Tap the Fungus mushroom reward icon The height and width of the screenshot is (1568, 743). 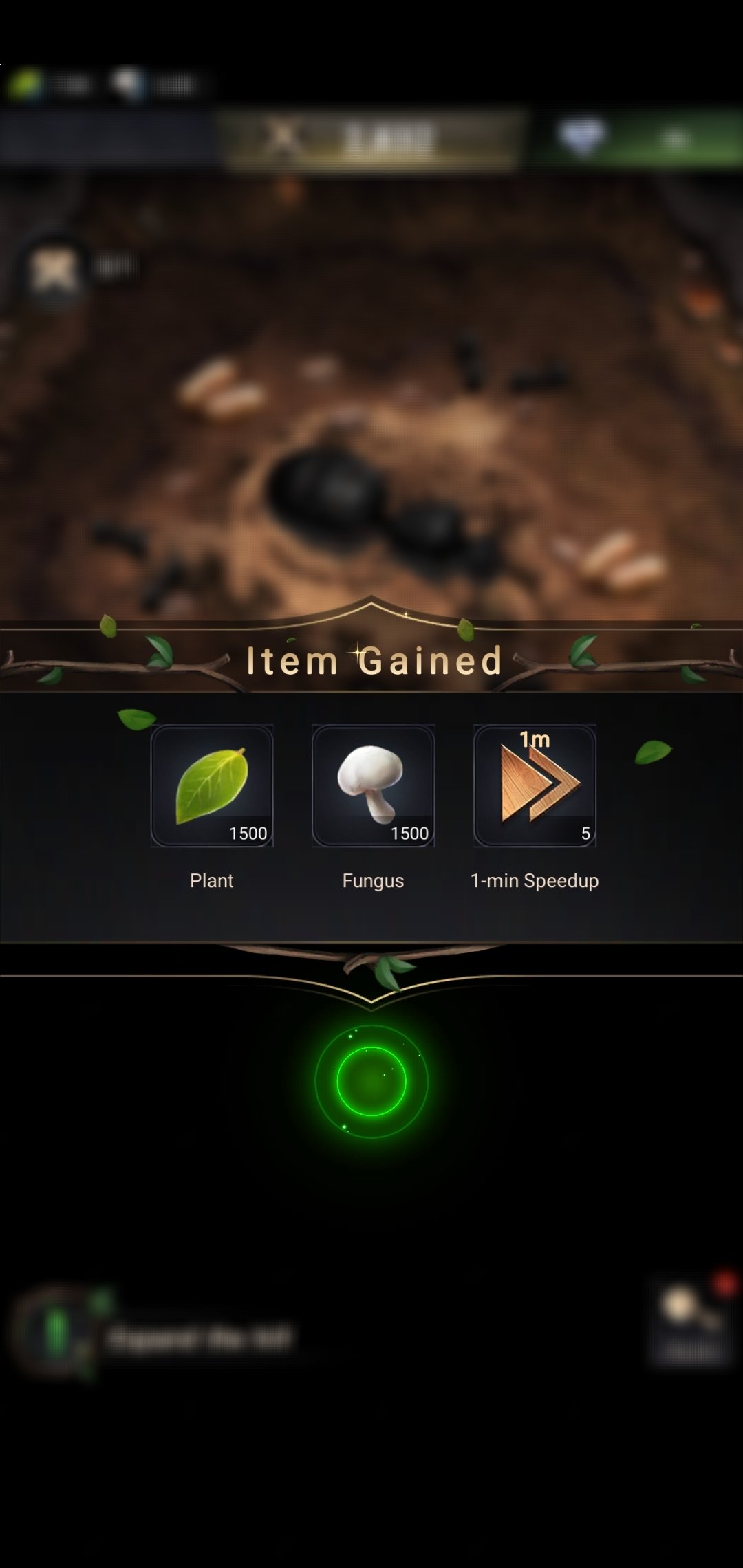tap(373, 785)
